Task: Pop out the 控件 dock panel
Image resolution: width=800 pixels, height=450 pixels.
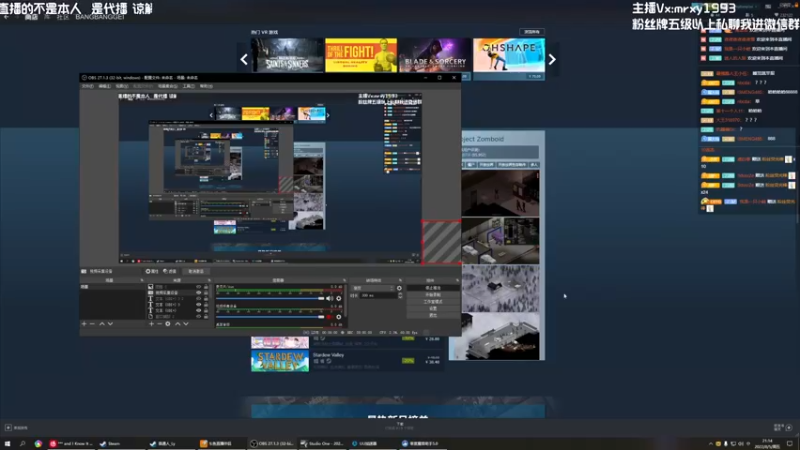Action: click(457, 280)
